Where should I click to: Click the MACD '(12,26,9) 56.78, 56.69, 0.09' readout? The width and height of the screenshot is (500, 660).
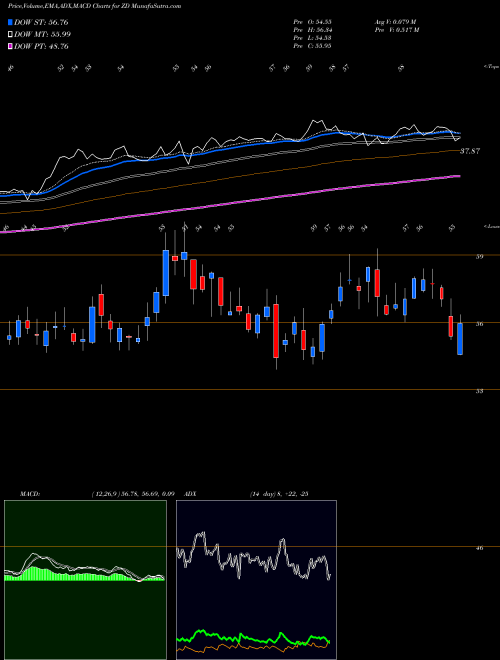click(133, 494)
